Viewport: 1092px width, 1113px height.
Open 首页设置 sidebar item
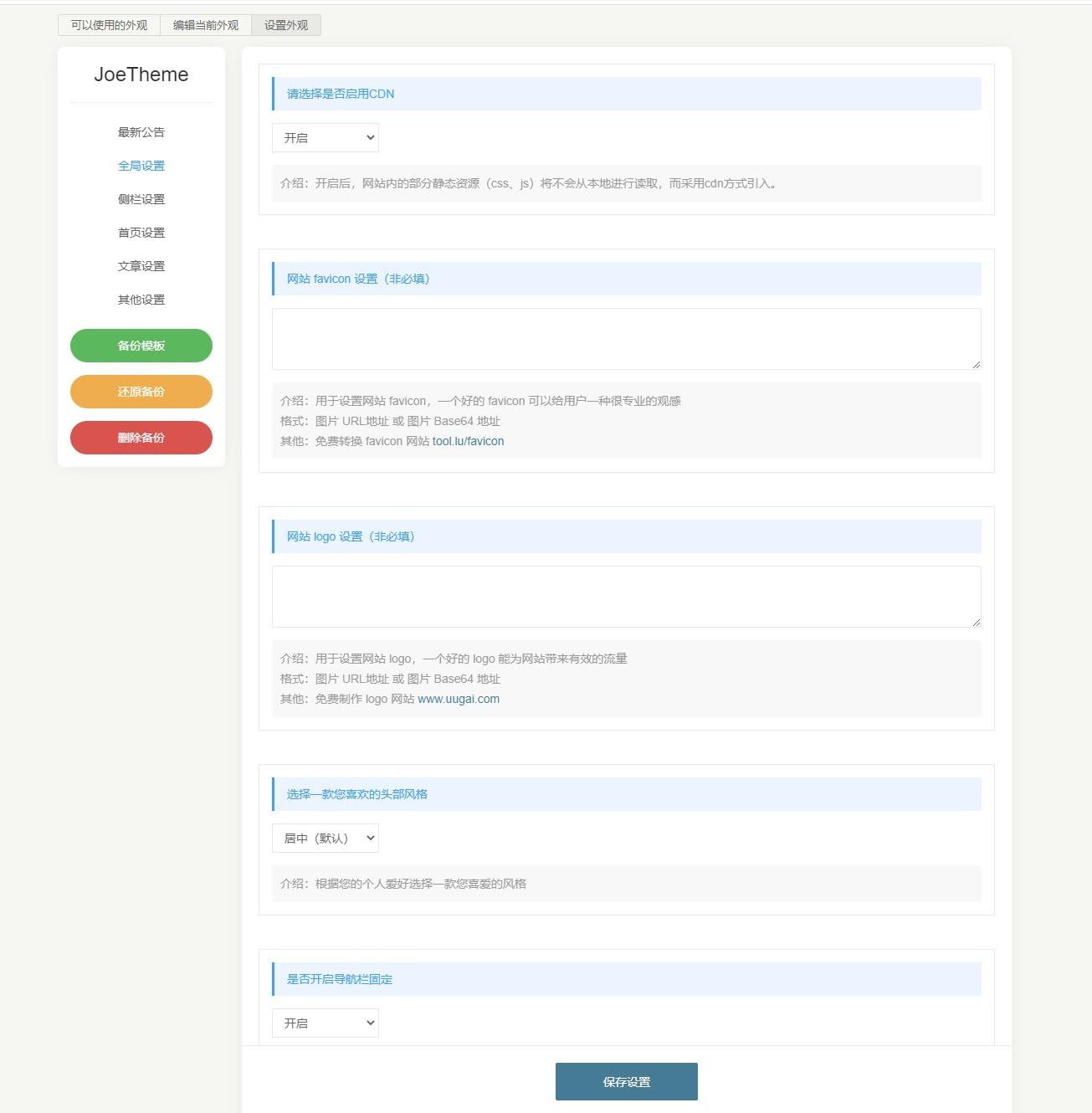click(141, 233)
